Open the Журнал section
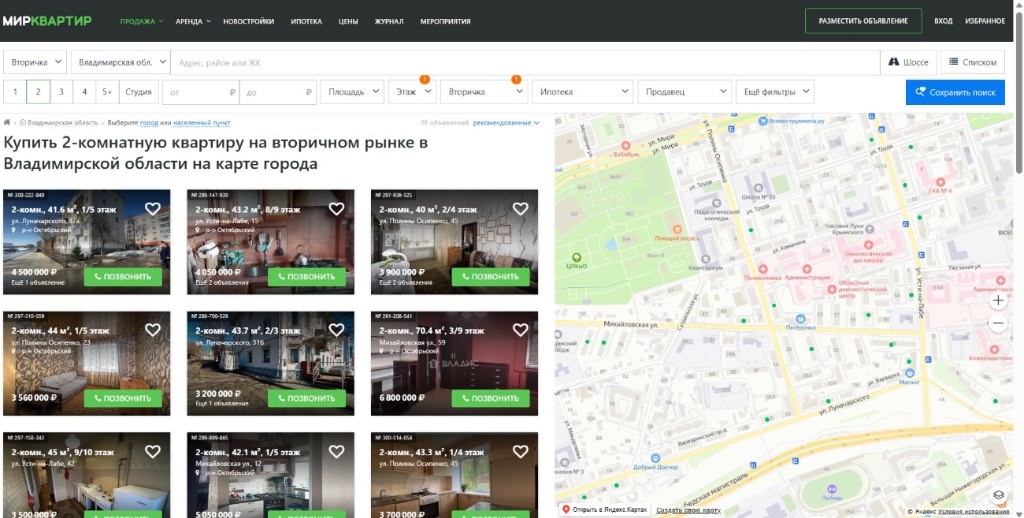Screen dimensions: 1024x518 click(389, 21)
